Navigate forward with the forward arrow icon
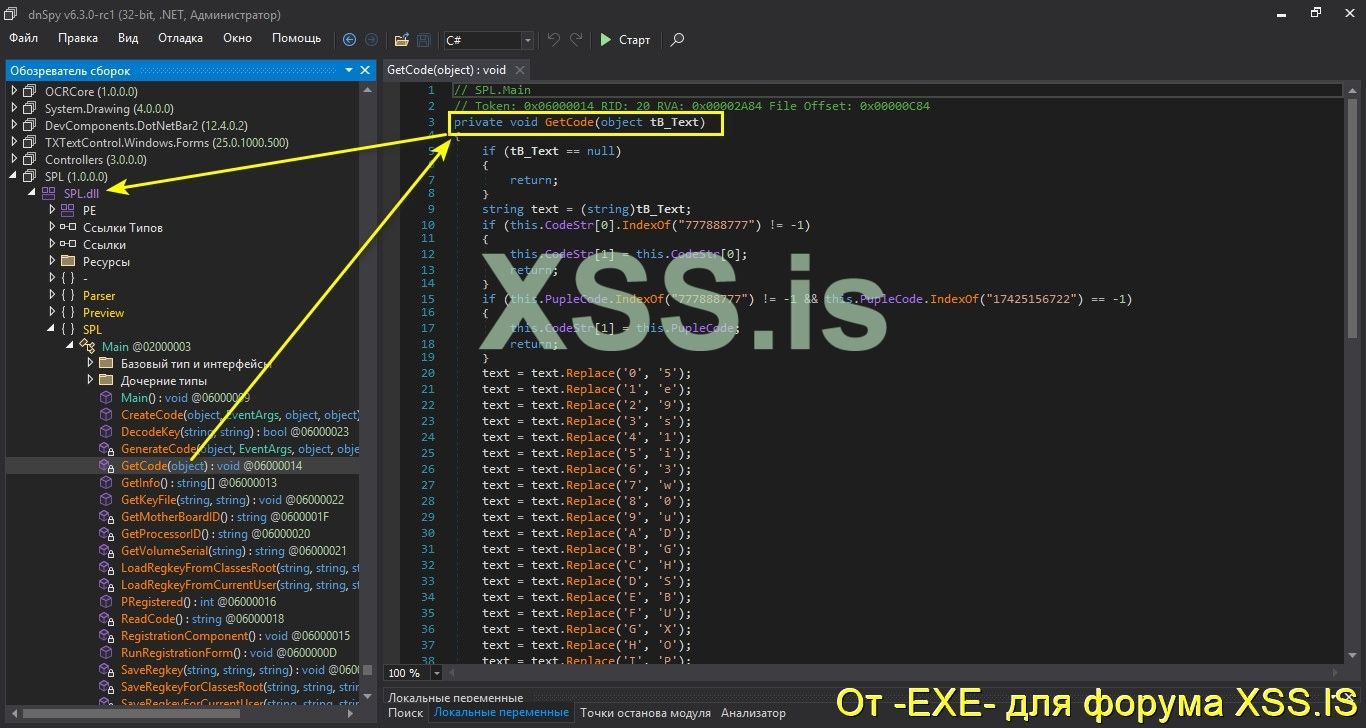The width and height of the screenshot is (1366, 728). tap(371, 40)
